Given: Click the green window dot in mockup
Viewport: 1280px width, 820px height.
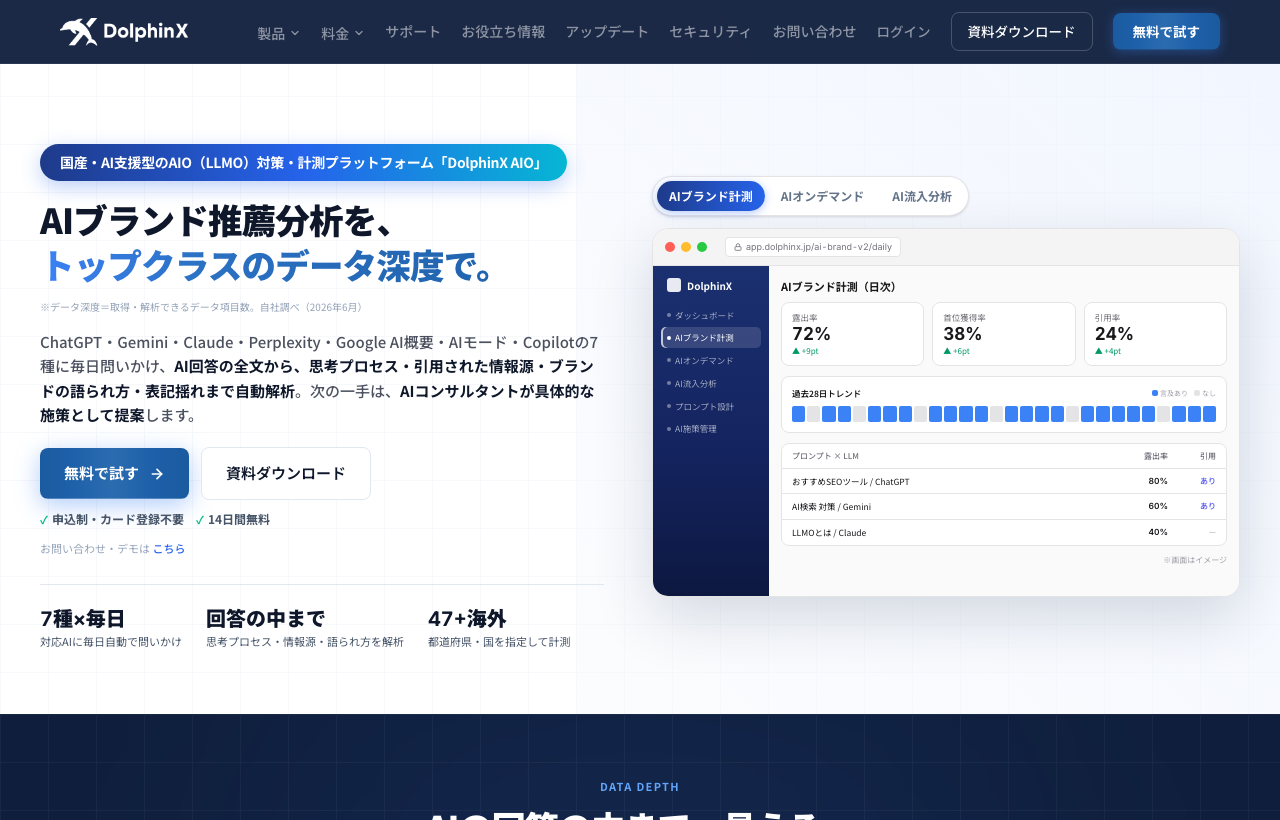Looking at the screenshot, I should [x=702, y=247].
